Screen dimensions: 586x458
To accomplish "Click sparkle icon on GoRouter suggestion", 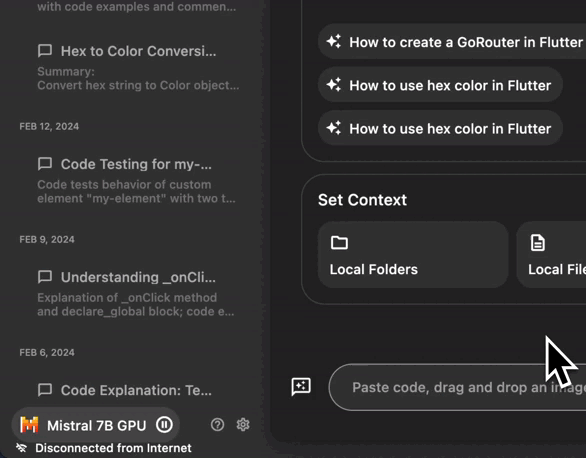I will [x=334, y=41].
